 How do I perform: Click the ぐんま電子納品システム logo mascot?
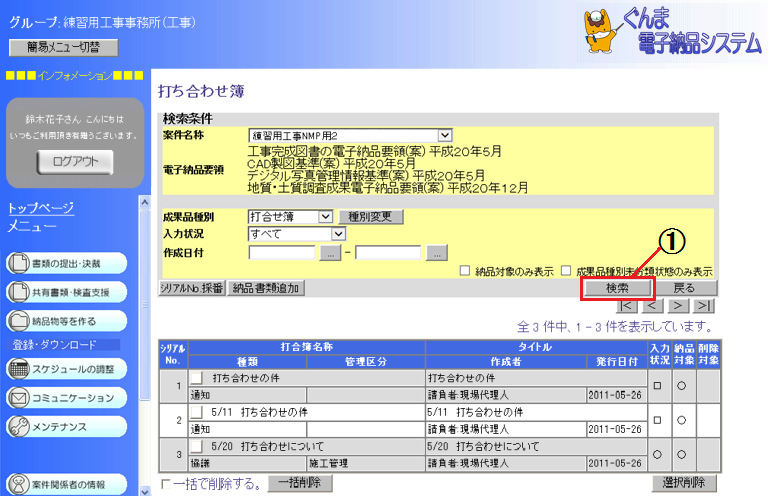(600, 31)
